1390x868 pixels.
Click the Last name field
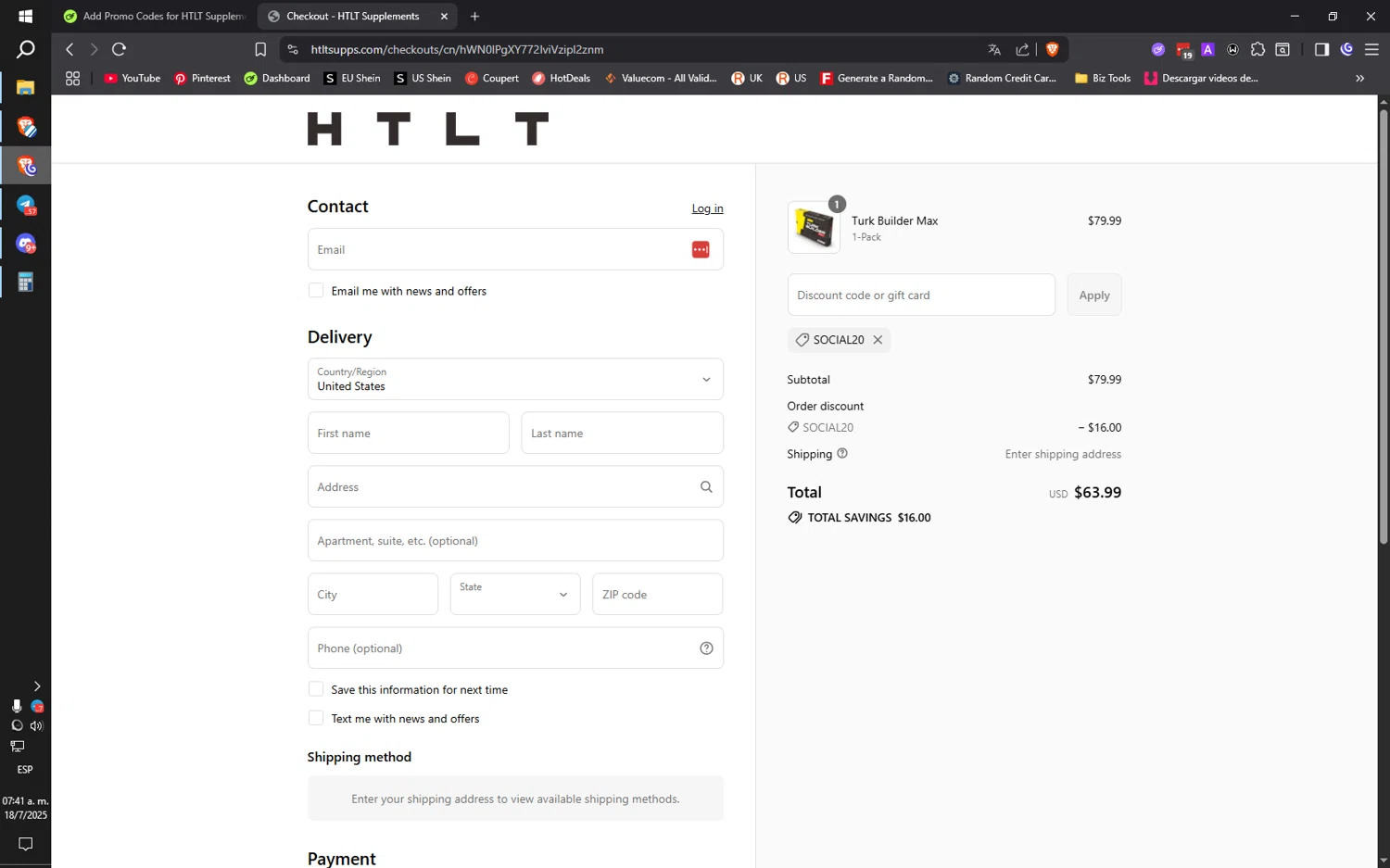tap(622, 433)
